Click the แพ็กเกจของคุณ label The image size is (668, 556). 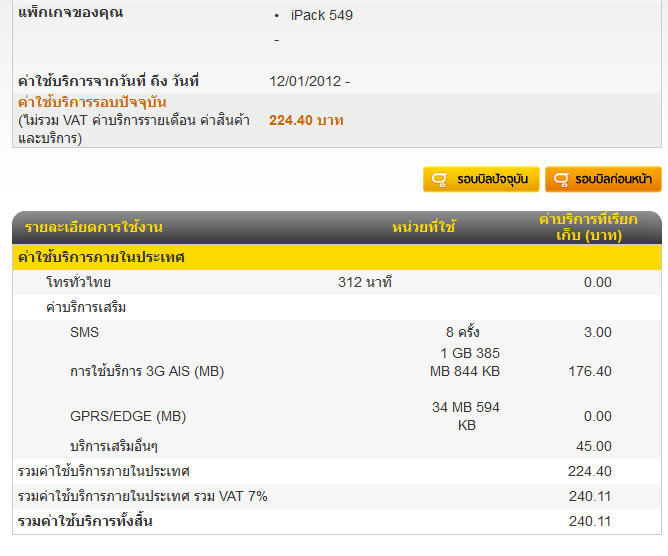click(x=71, y=12)
